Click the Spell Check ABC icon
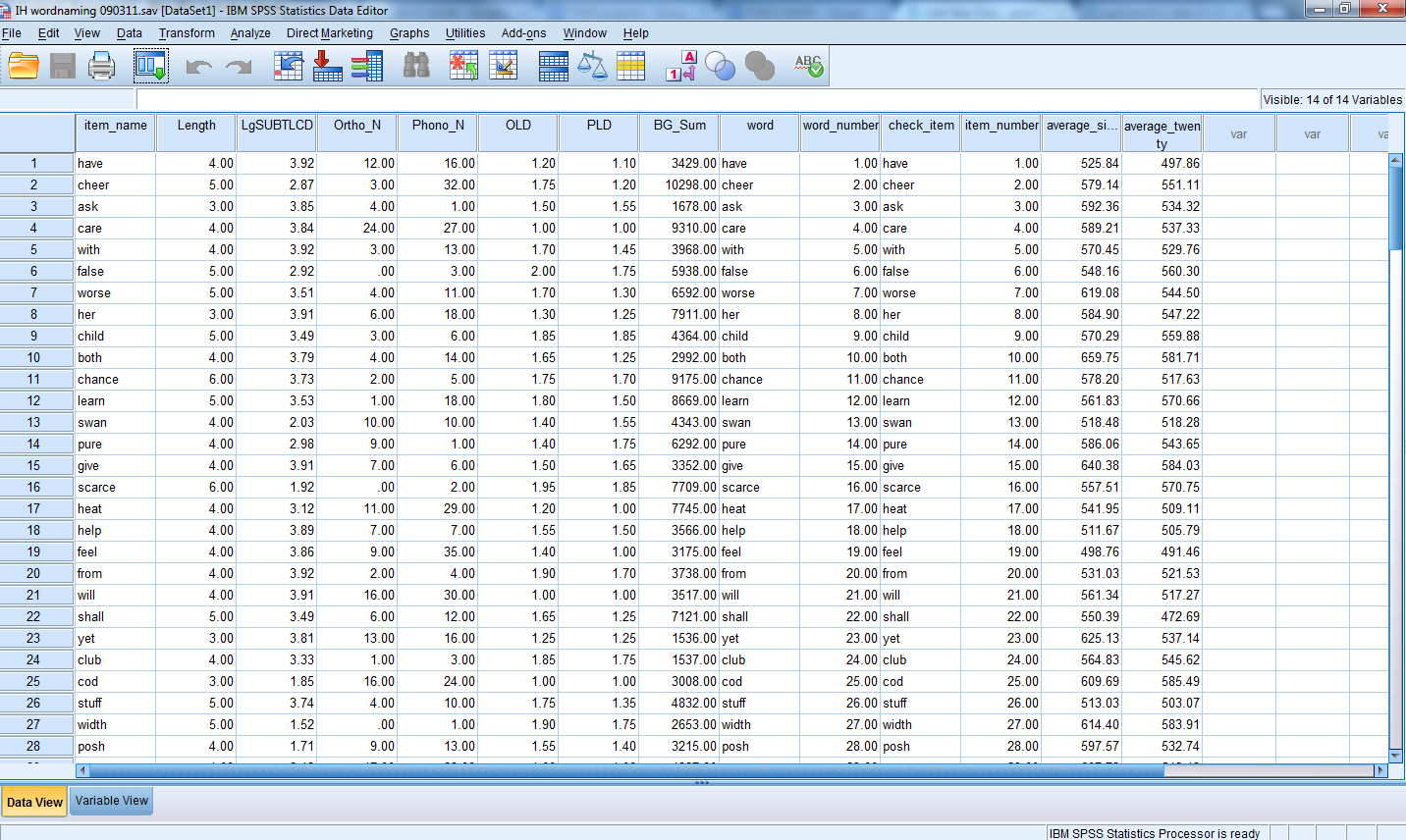Screen dimensions: 1406x840 (808, 67)
